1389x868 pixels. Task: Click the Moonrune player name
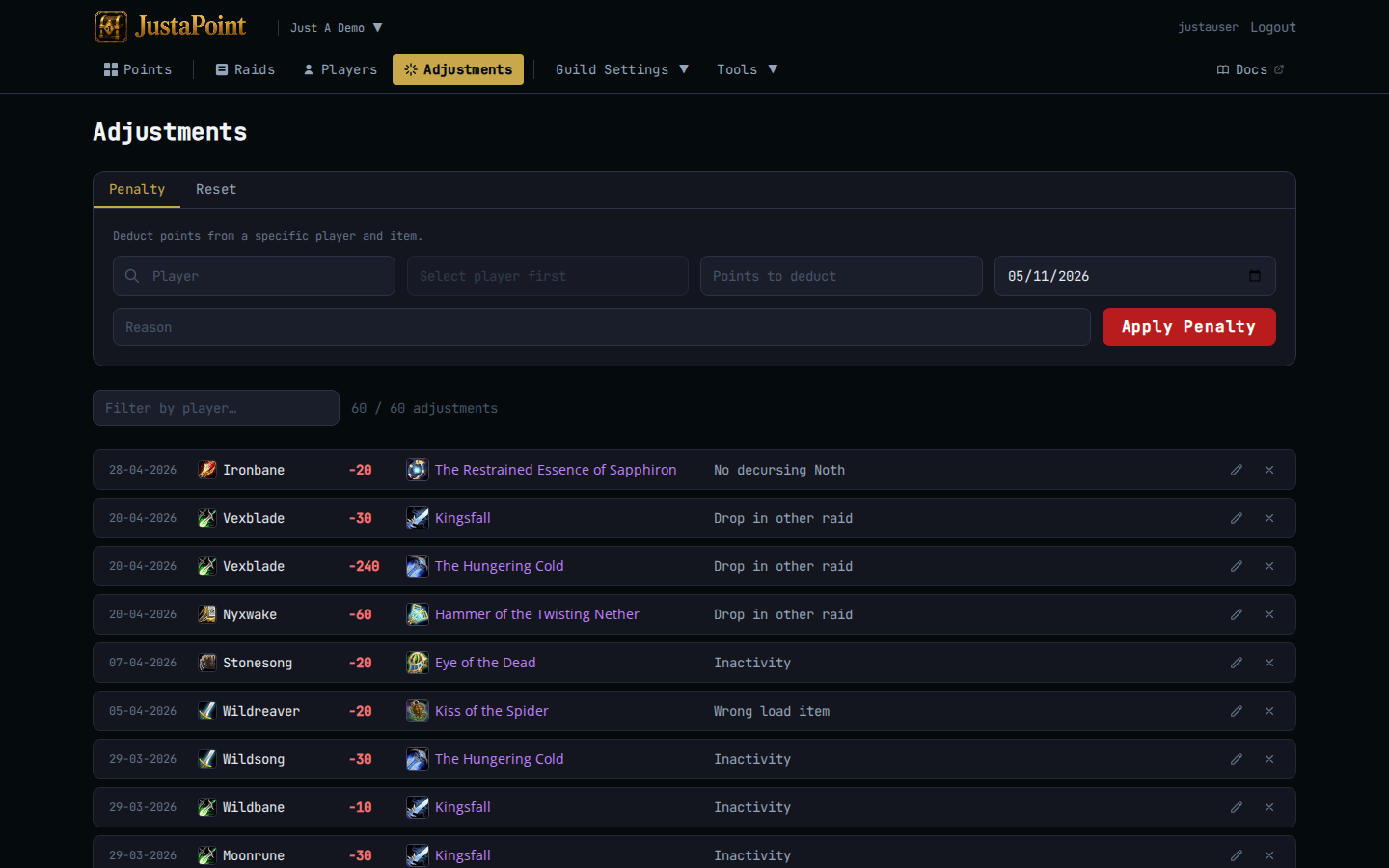click(x=254, y=855)
